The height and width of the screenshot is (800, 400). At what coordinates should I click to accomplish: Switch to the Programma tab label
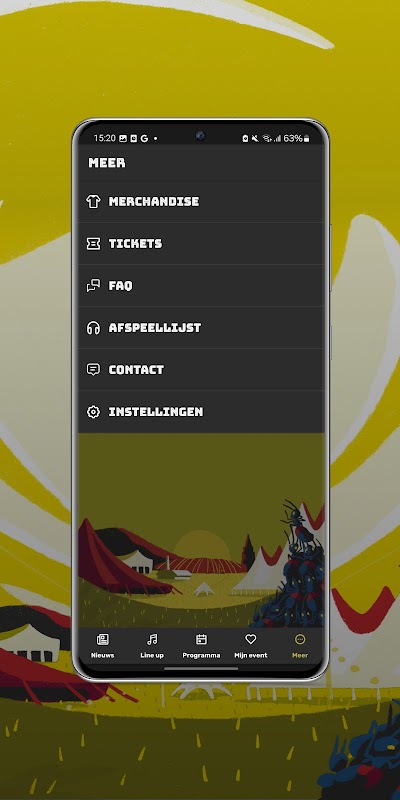[x=202, y=655]
